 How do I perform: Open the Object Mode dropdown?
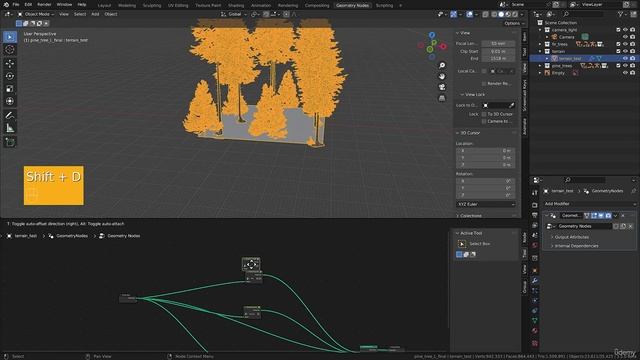(36, 14)
